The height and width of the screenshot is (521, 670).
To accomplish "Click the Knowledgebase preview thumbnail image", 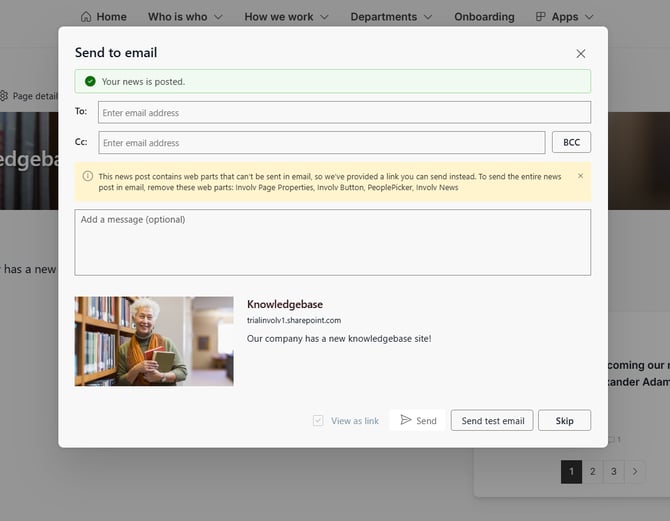I will click(x=154, y=341).
